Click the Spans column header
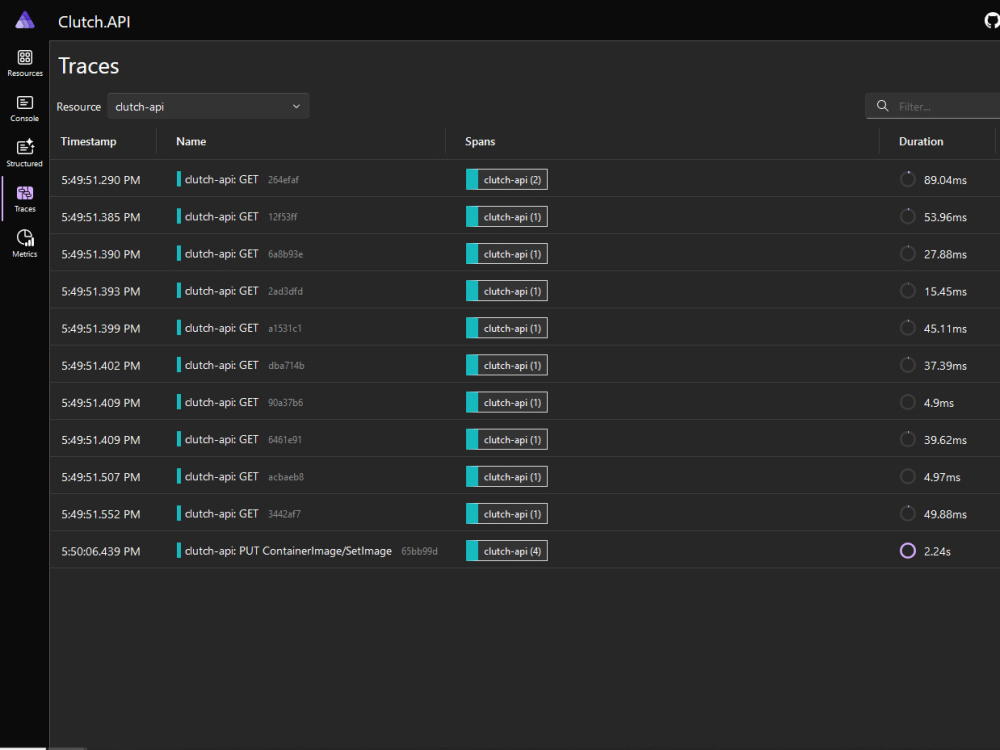The image size is (1000, 750). tap(480, 142)
